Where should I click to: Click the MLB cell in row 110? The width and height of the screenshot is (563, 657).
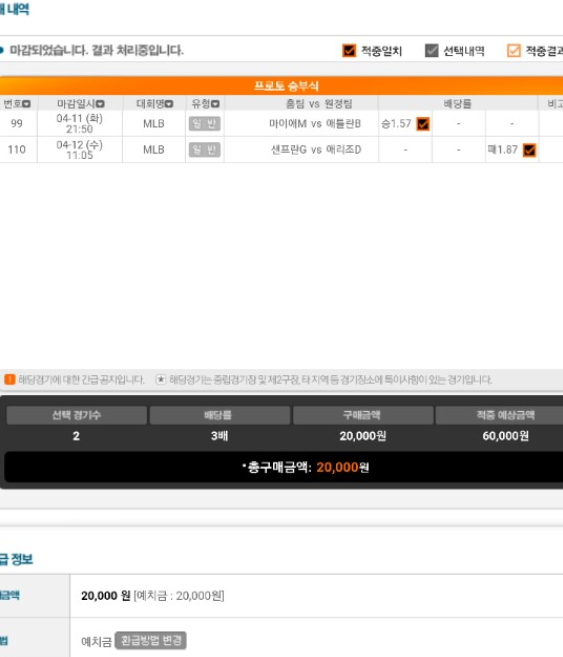154,150
